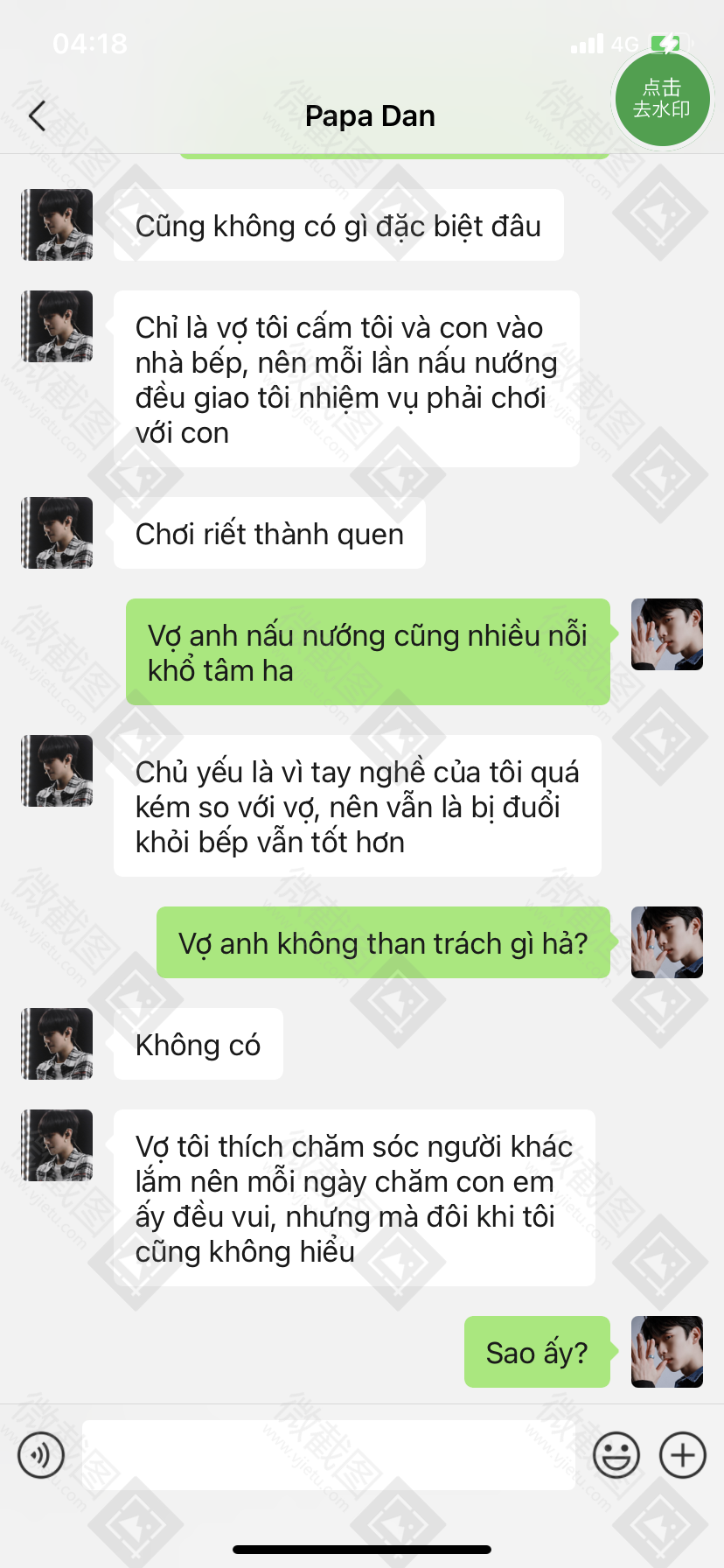Select the "Chơi riết thành quen" bubble
Viewport: 724px width, 1568px height.
(269, 533)
